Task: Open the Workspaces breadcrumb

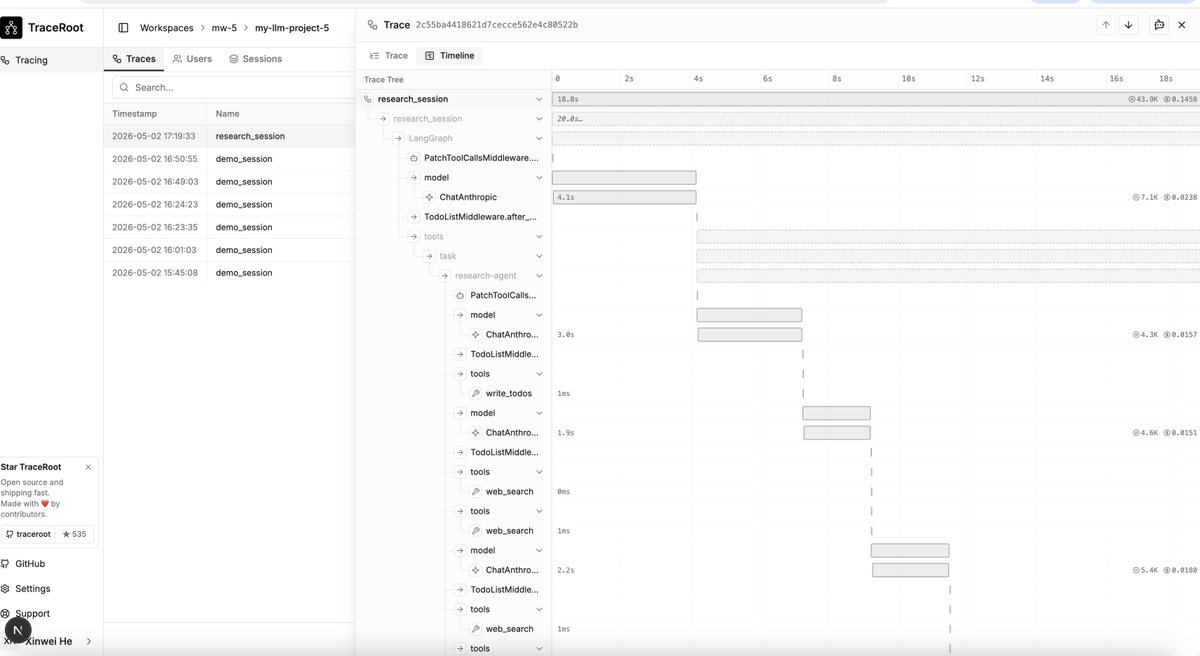Action: pos(166,28)
